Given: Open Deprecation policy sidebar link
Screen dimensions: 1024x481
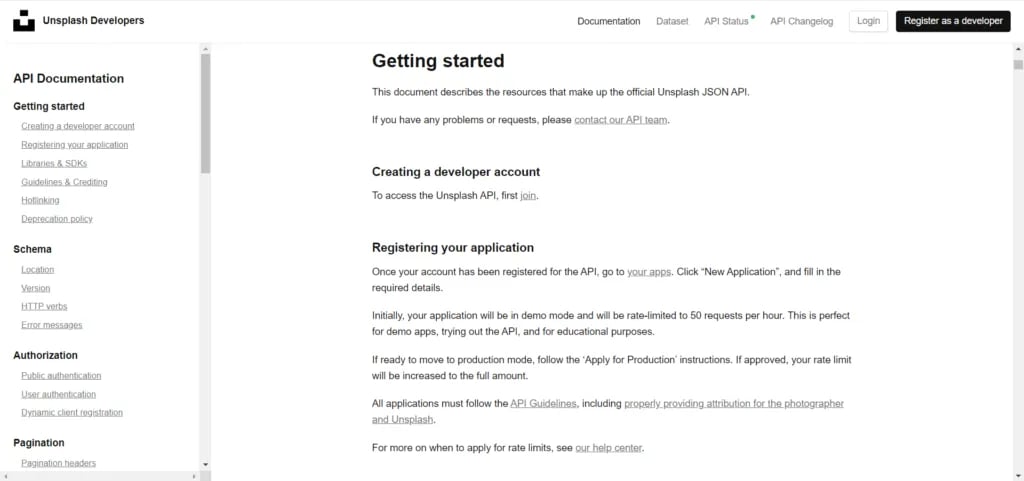Looking at the screenshot, I should tap(57, 219).
